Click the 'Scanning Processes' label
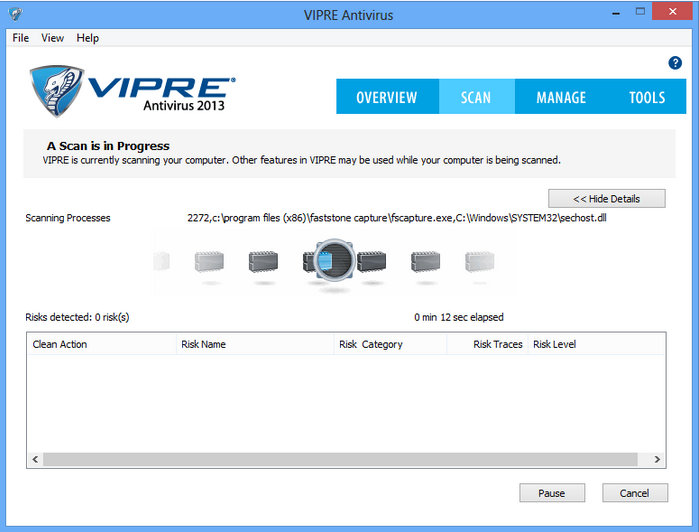699x532 pixels. (x=68, y=218)
